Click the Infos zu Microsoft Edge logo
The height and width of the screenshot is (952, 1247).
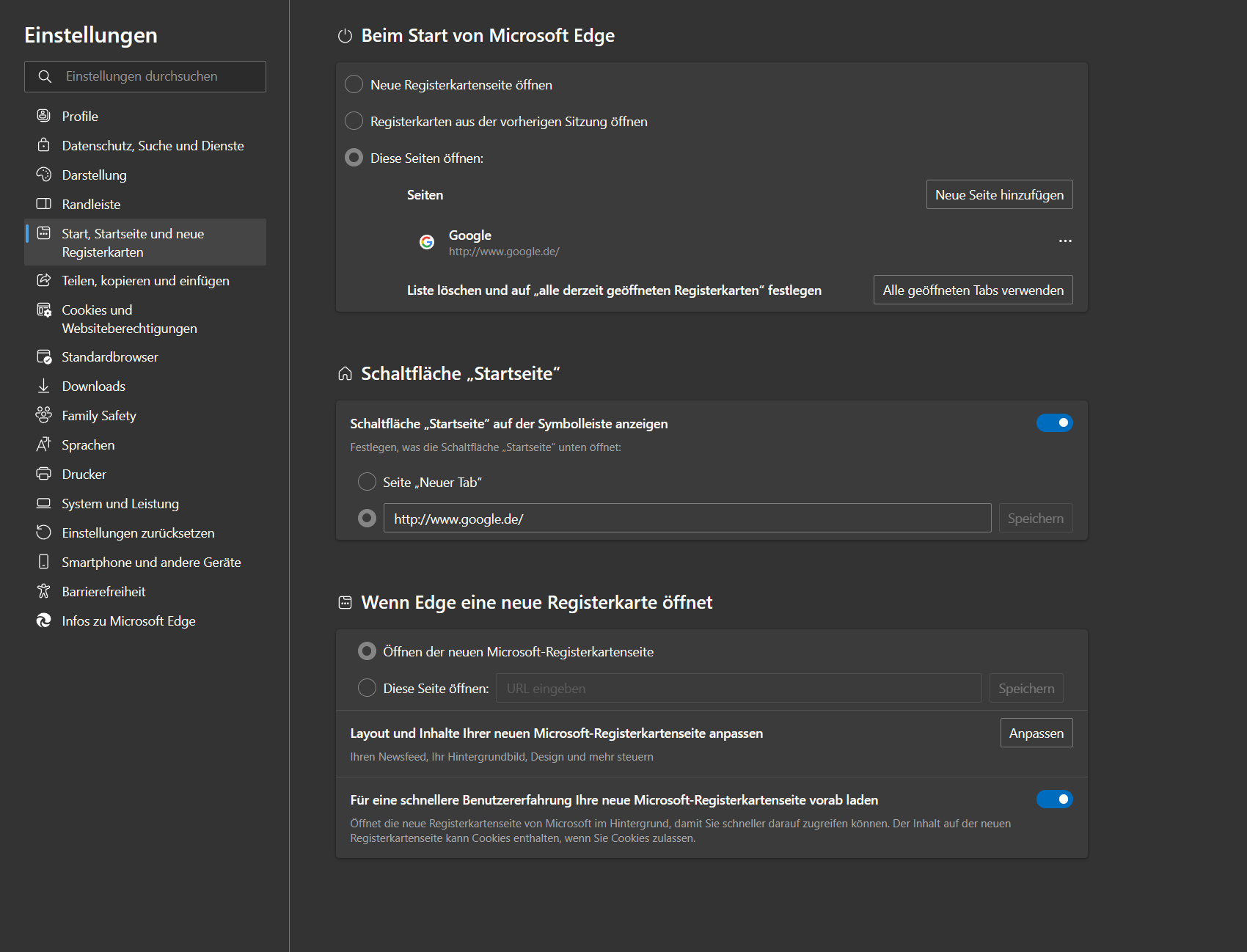(x=44, y=620)
